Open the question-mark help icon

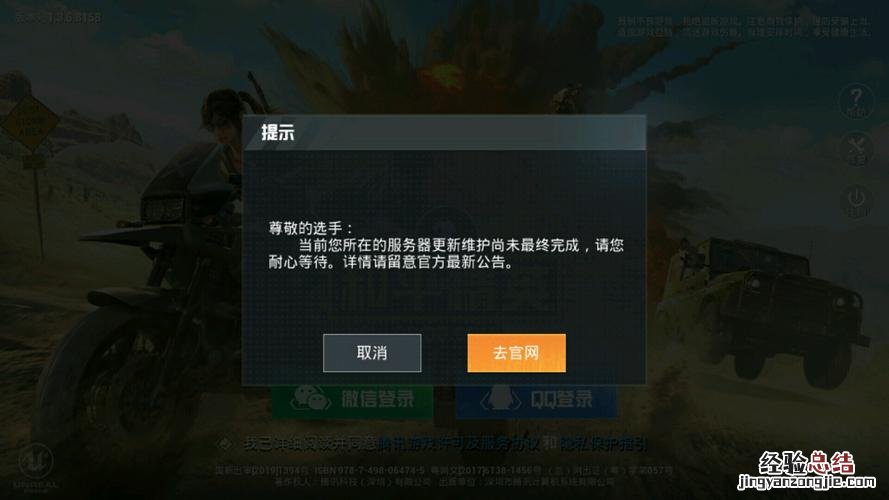tap(856, 101)
